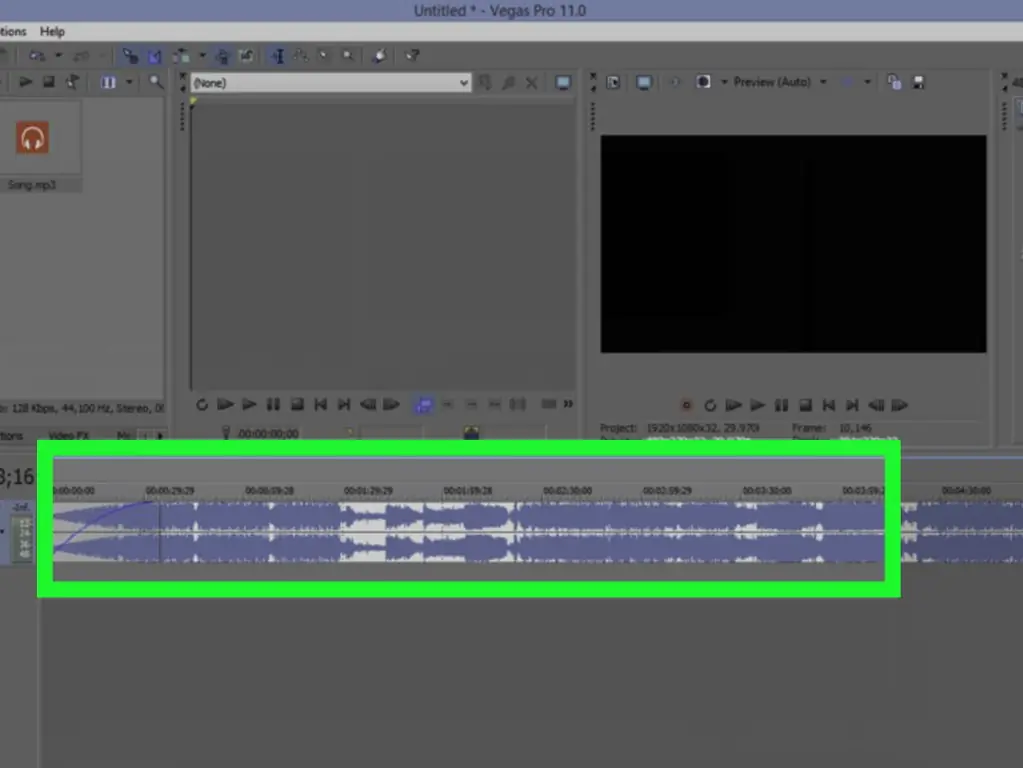
Task: Toggle Auto Preview in Project Media toolbar
Action: (72, 82)
